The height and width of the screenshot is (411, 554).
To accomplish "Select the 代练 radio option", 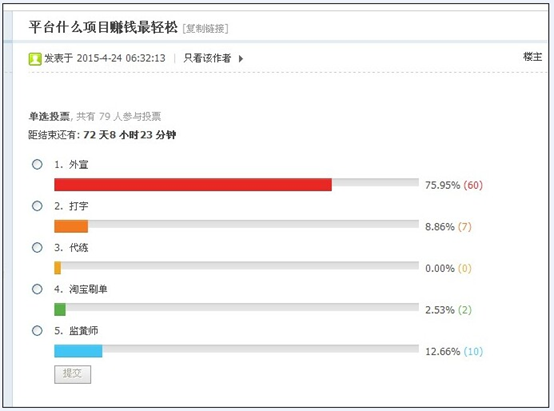I will tap(37, 247).
